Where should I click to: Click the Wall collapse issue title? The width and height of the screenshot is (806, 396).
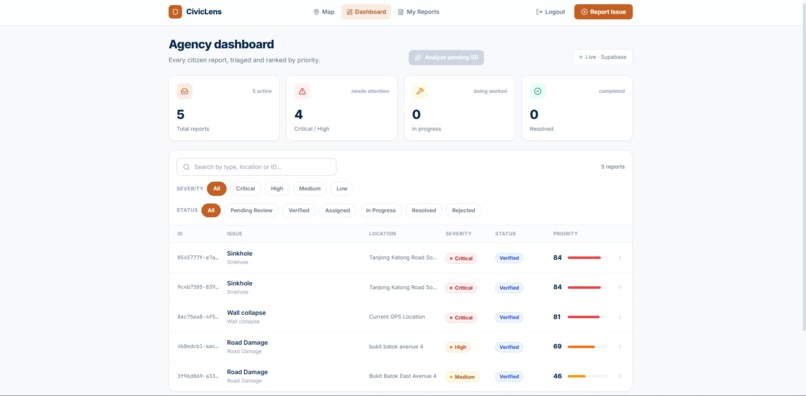click(246, 313)
